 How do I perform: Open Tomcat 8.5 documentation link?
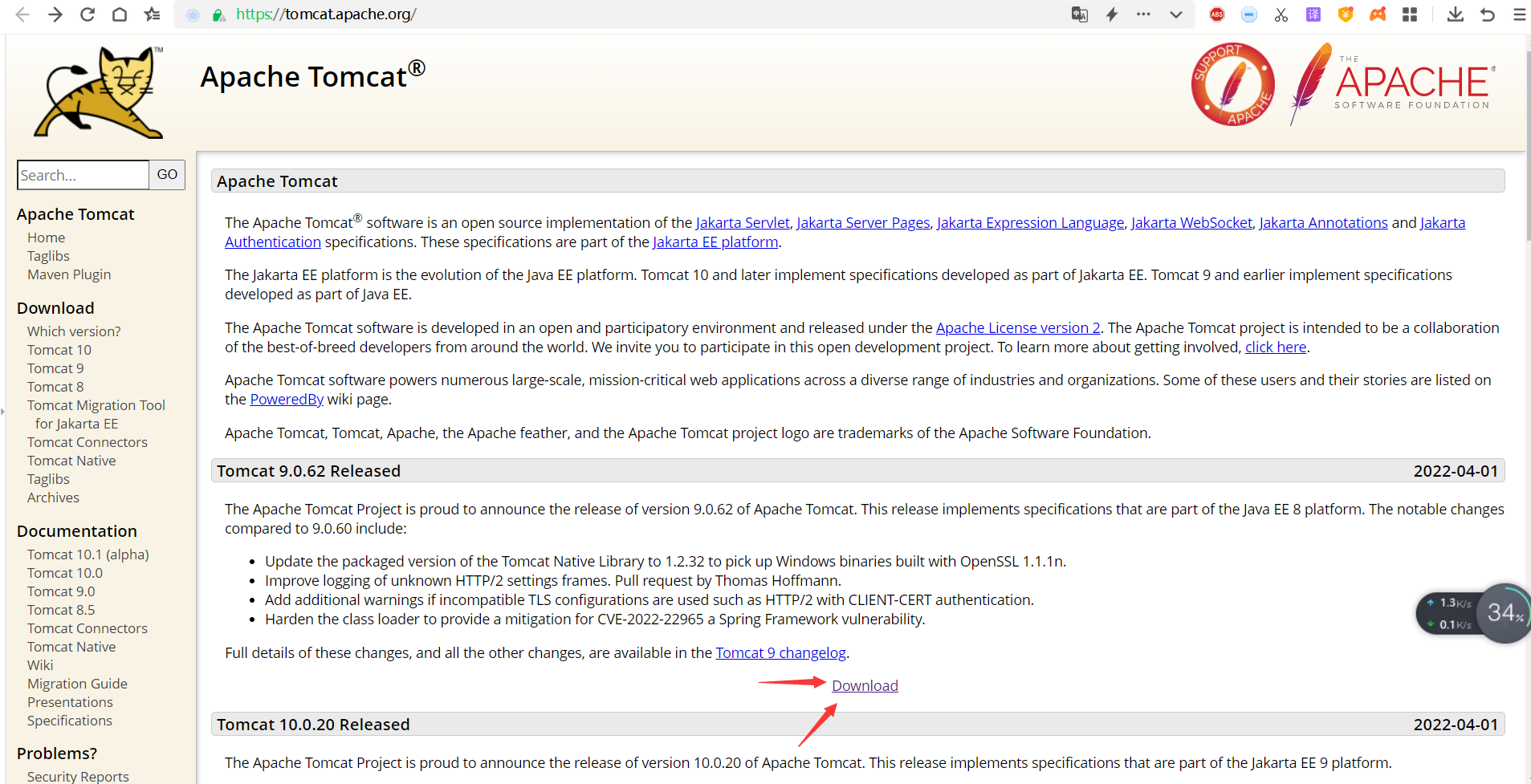(61, 610)
